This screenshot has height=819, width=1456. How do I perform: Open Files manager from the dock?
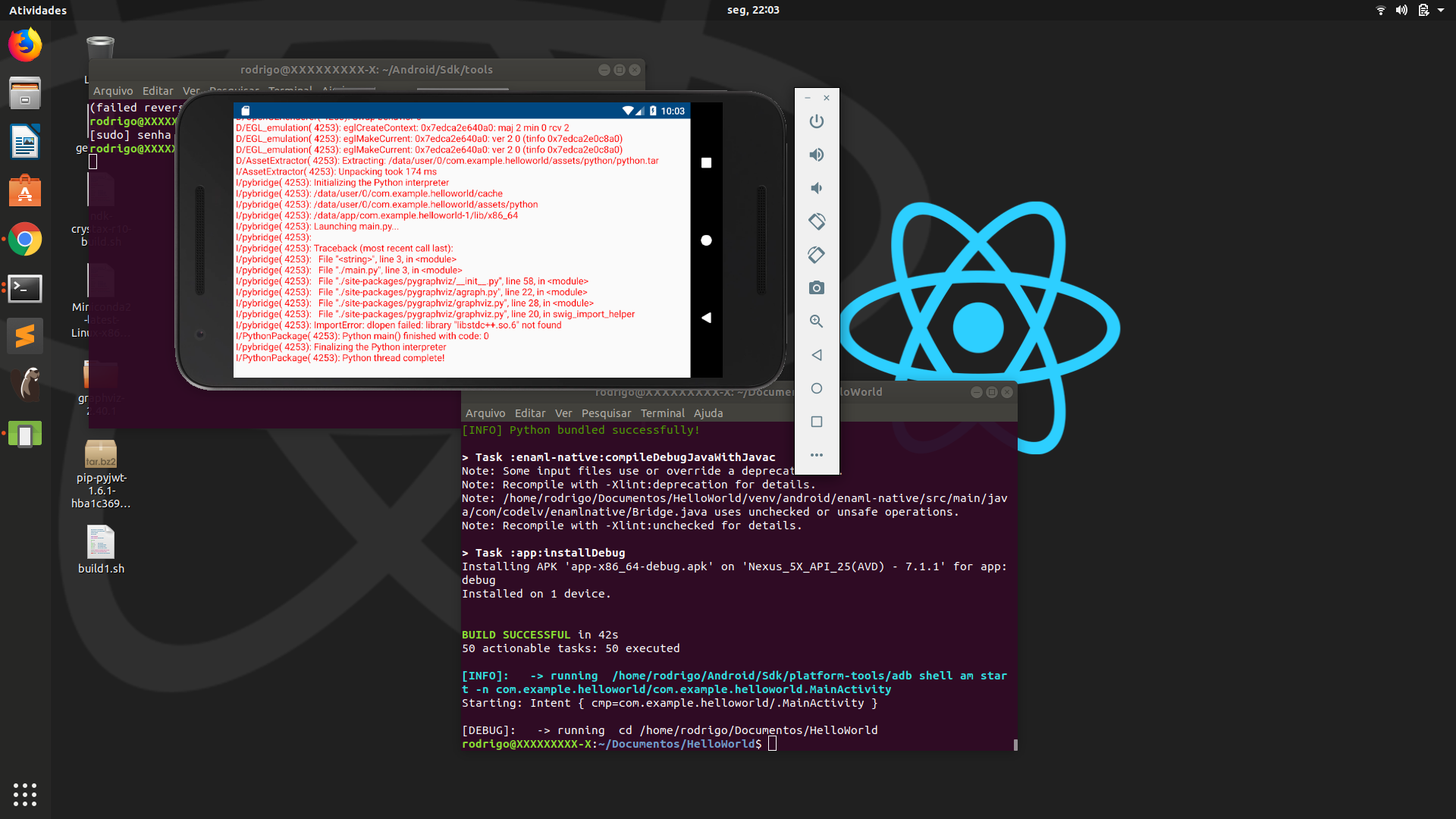(25, 93)
